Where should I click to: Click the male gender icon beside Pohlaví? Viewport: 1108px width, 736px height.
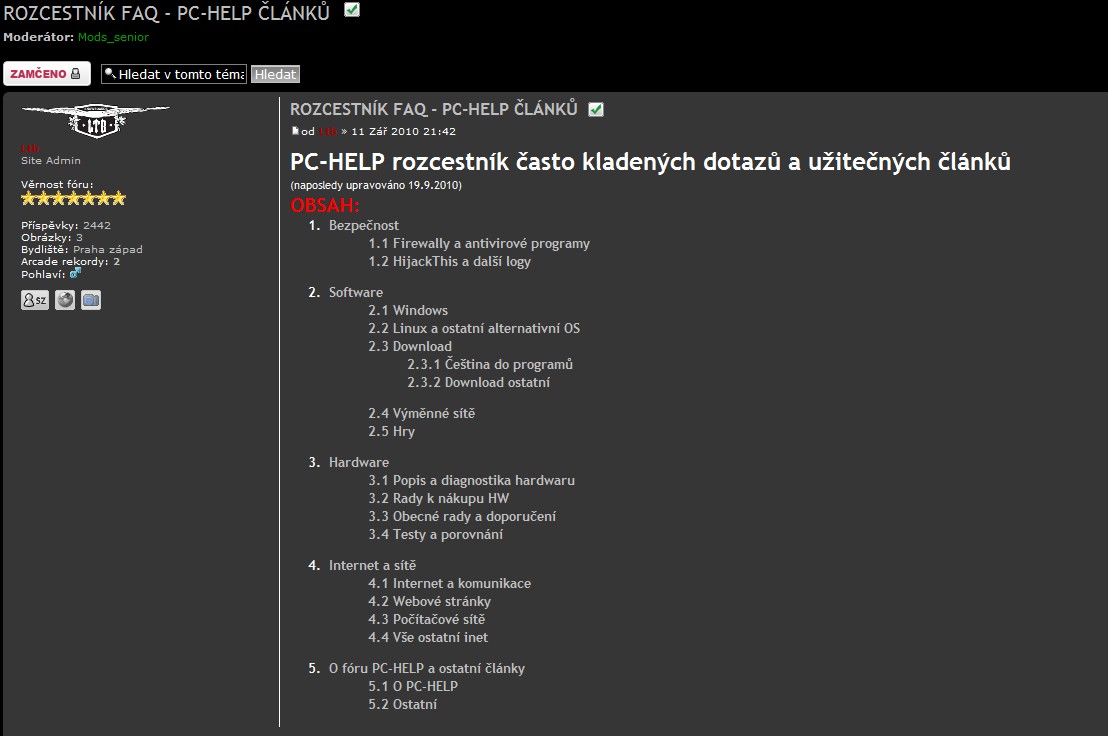pos(75,273)
